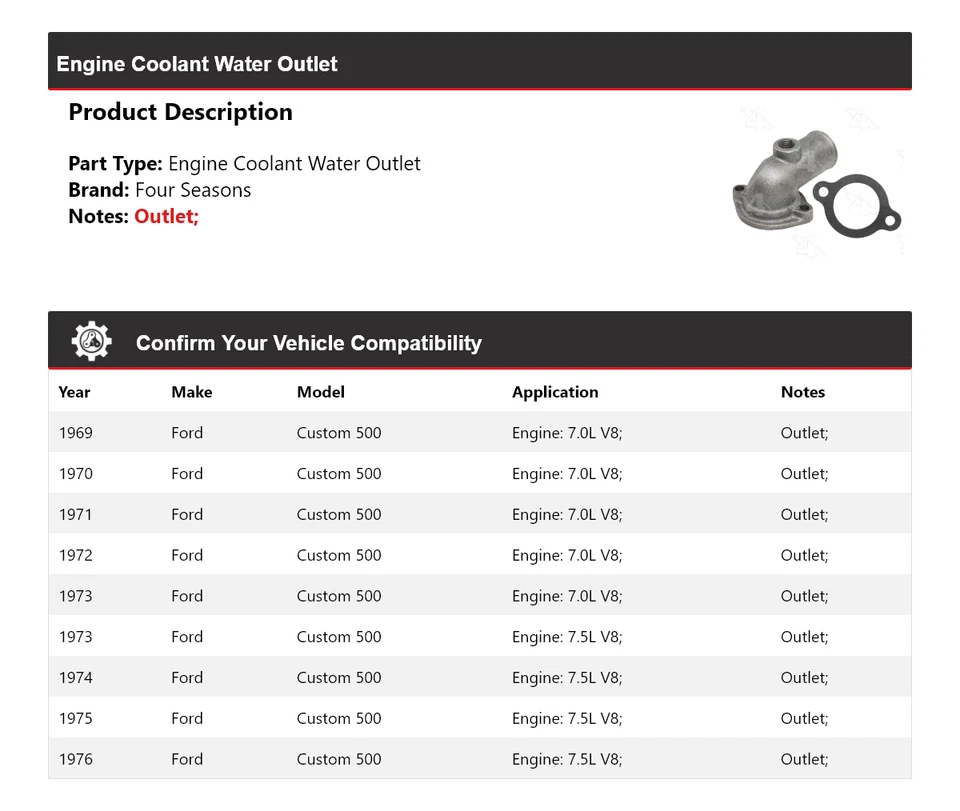This screenshot has height=811, width=960.
Task: Click the gear icon beside Confirm Your Vehicle Compatibility
Action: (x=91, y=342)
